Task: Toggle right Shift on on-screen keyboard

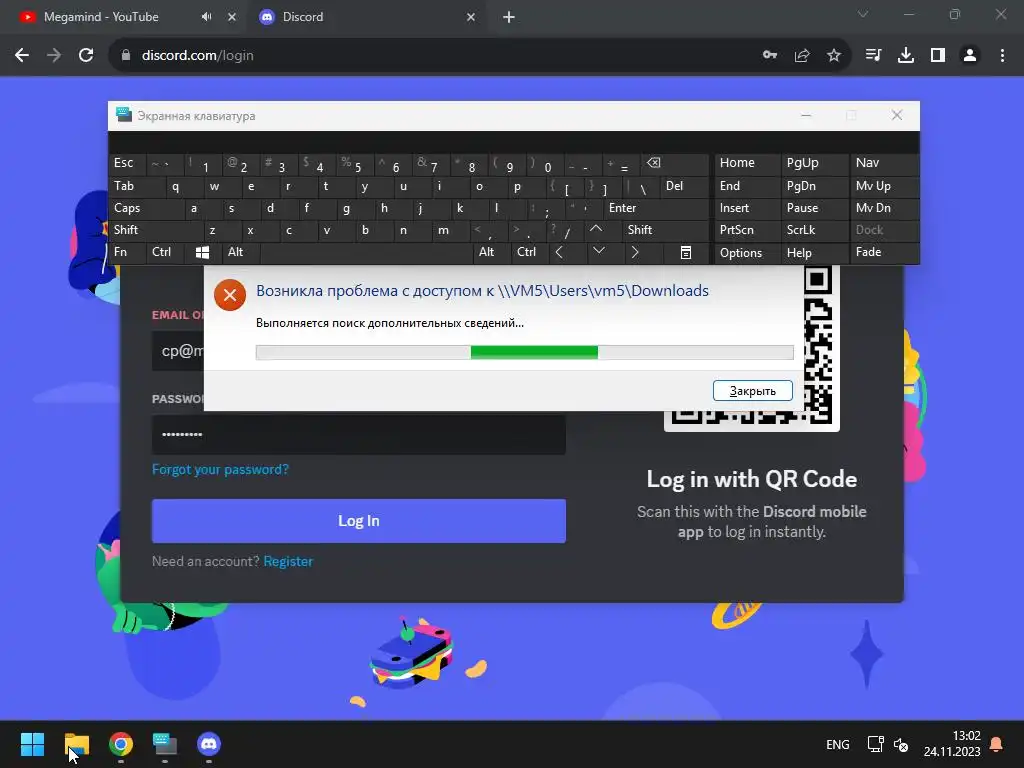Action: coord(665,230)
